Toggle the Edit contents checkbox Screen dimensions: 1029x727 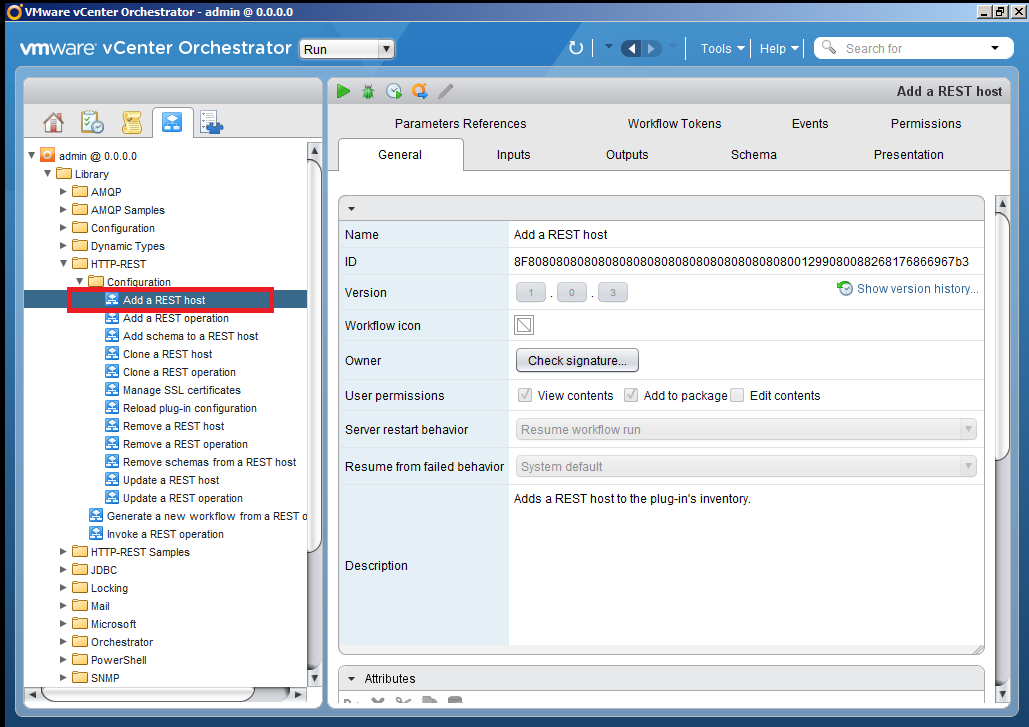(737, 395)
